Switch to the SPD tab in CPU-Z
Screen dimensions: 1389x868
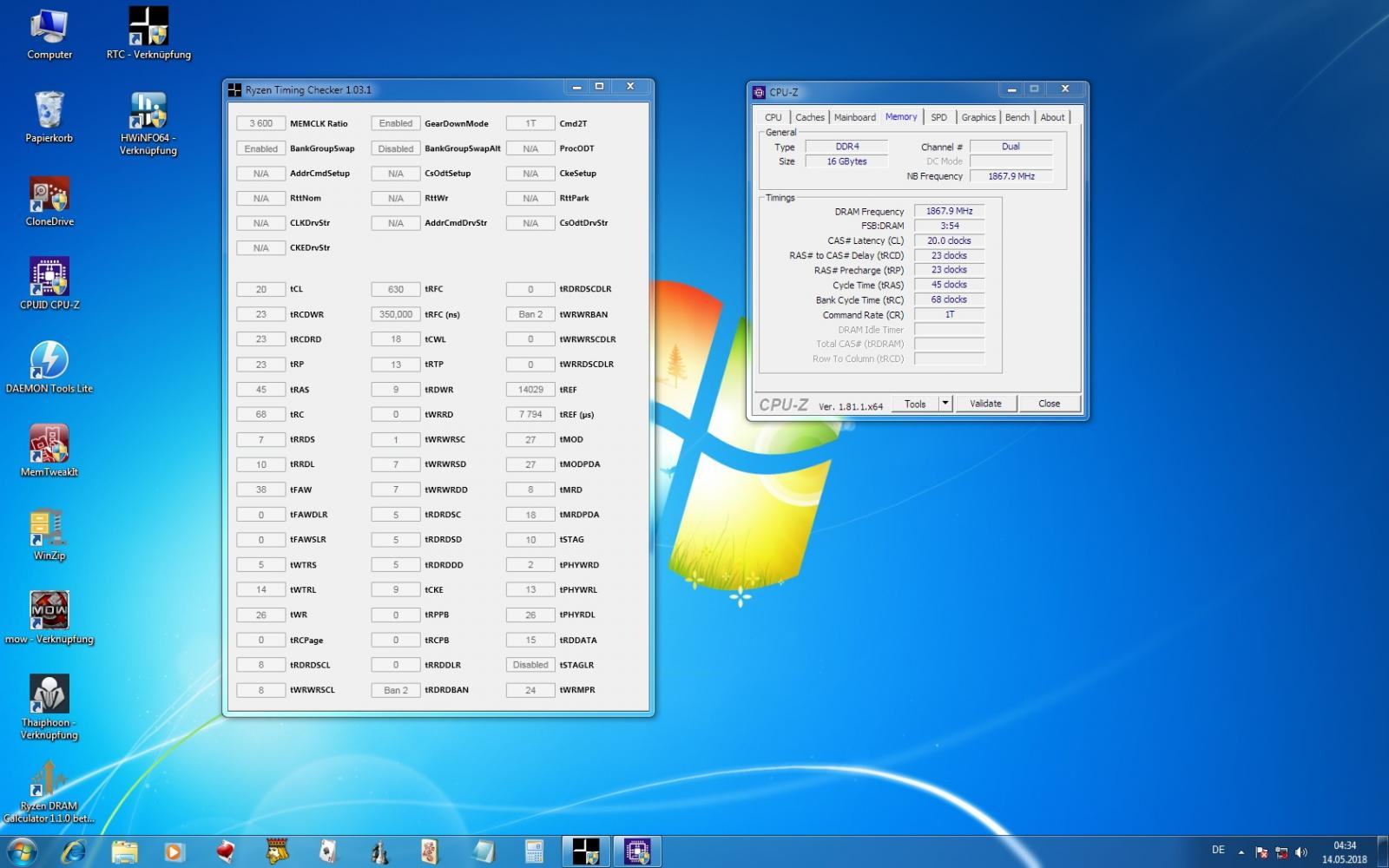point(938,117)
